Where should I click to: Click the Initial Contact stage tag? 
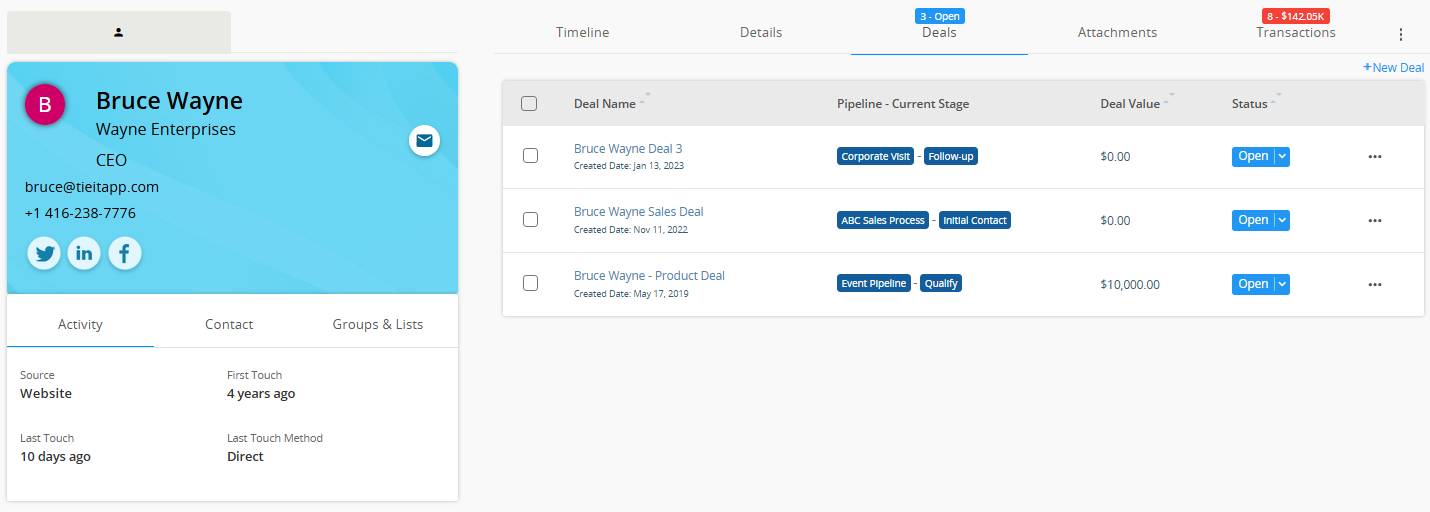(975, 220)
